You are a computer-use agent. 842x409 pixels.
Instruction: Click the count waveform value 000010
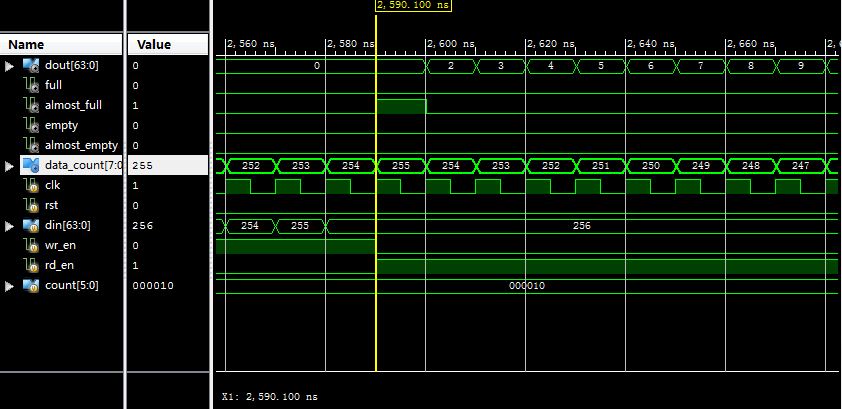[527, 286]
